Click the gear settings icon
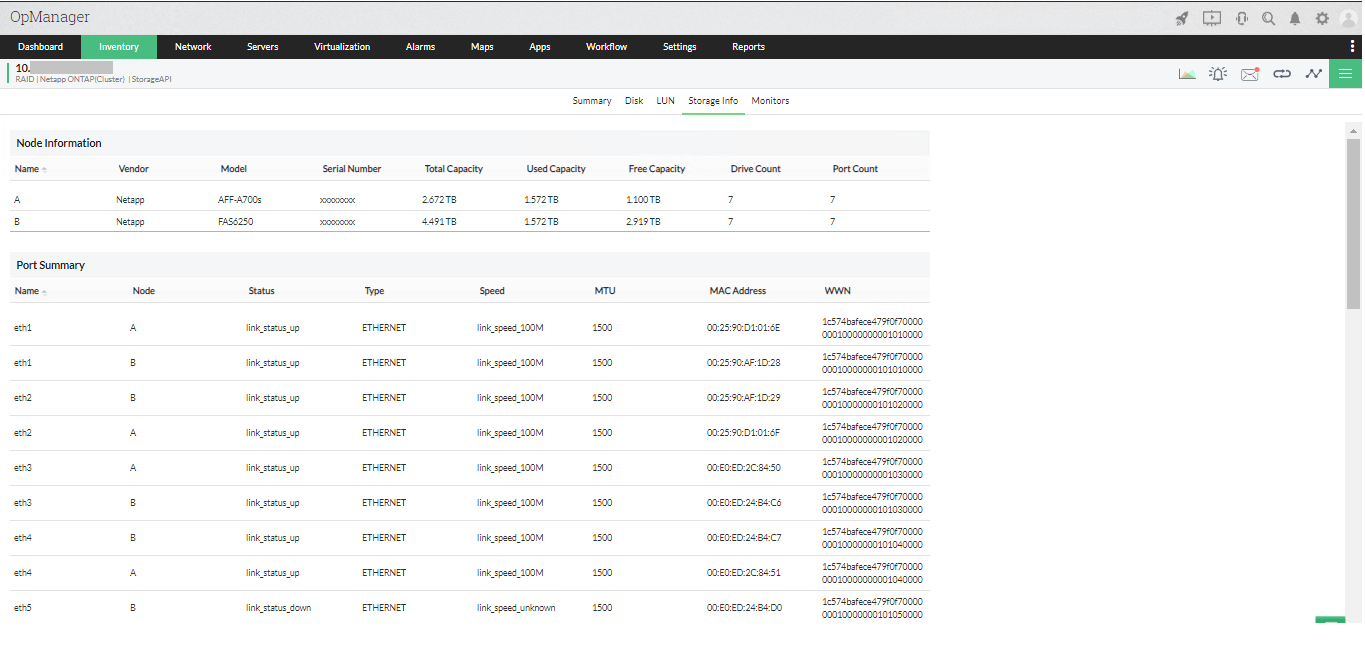The height and width of the screenshot is (670, 1365). pos(1322,18)
